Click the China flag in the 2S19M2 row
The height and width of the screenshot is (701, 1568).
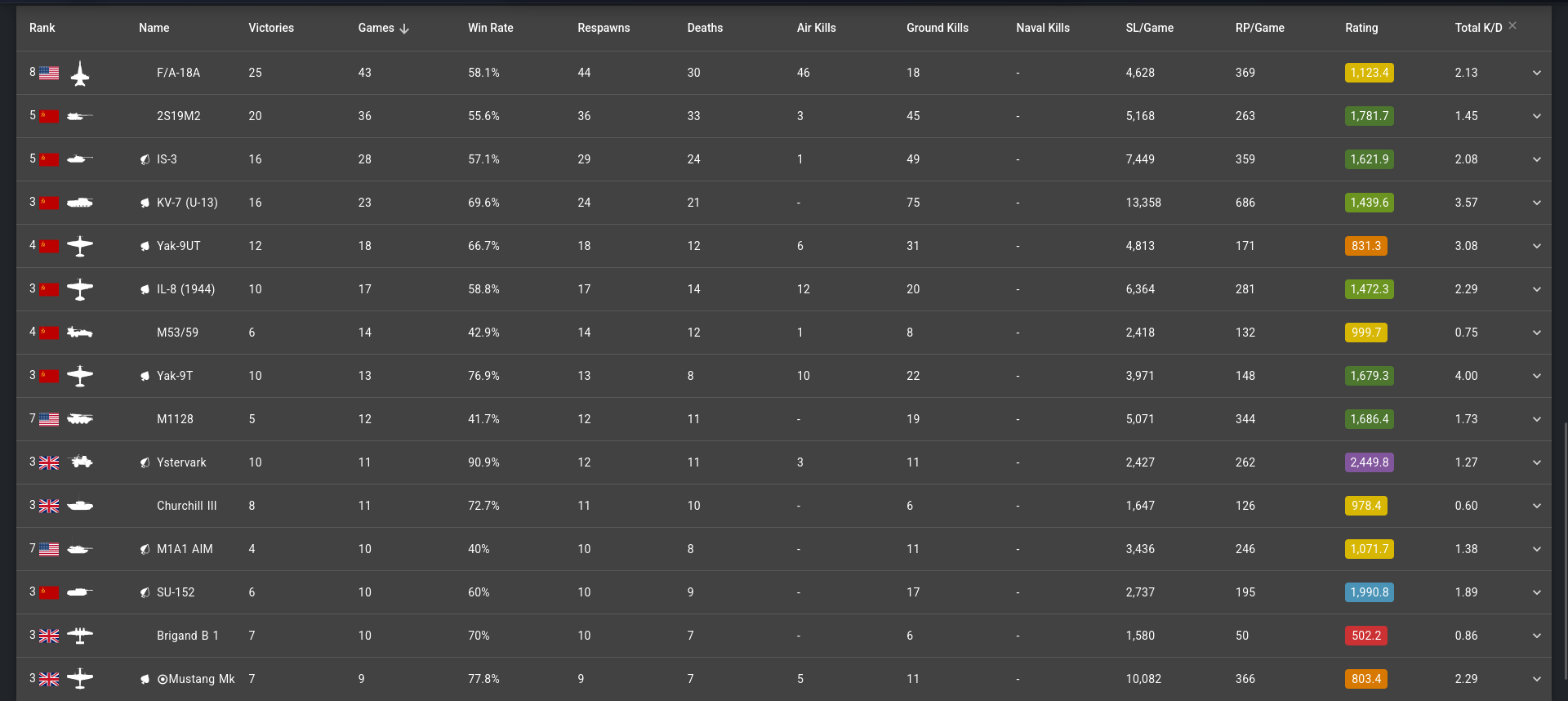[49, 117]
